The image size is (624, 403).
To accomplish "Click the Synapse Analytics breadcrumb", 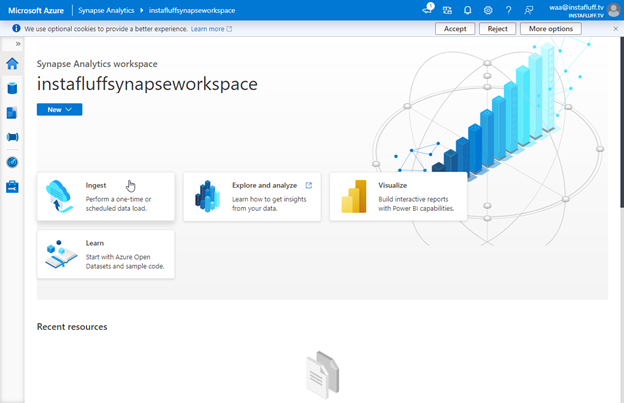I will click(106, 10).
